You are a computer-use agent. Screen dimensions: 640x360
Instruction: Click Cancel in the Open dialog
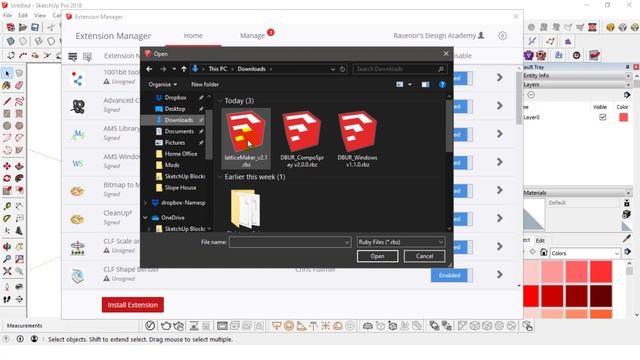(424, 256)
